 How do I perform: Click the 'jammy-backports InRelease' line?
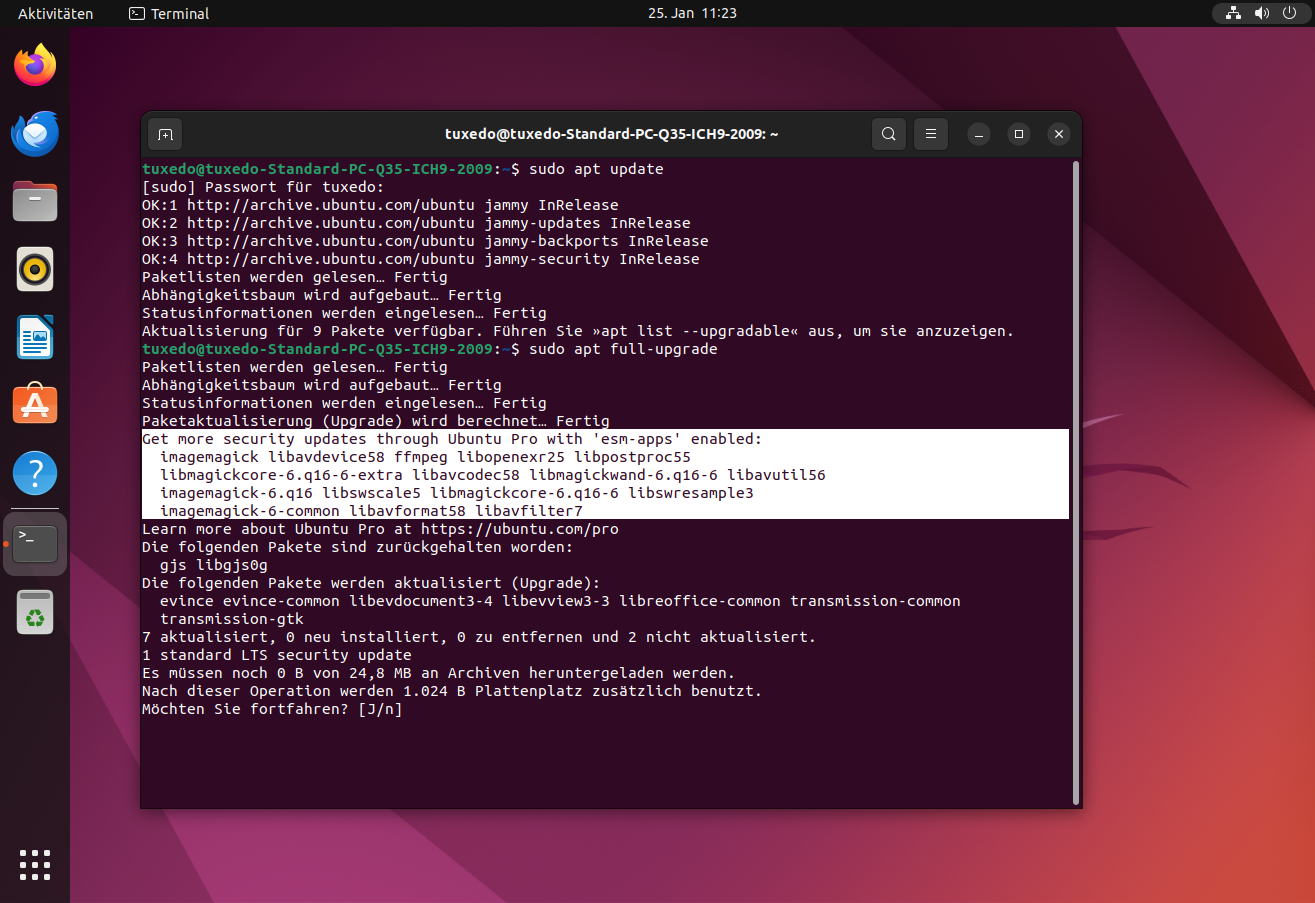click(425, 241)
